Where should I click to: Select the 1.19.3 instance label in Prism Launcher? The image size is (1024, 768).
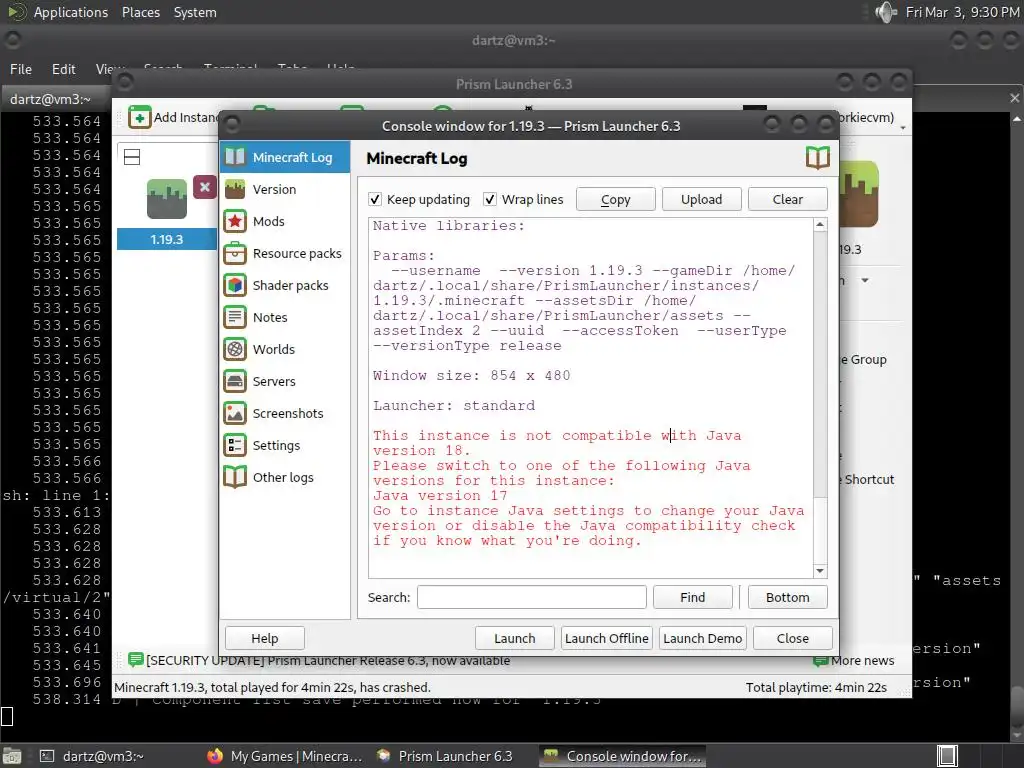tap(167, 240)
